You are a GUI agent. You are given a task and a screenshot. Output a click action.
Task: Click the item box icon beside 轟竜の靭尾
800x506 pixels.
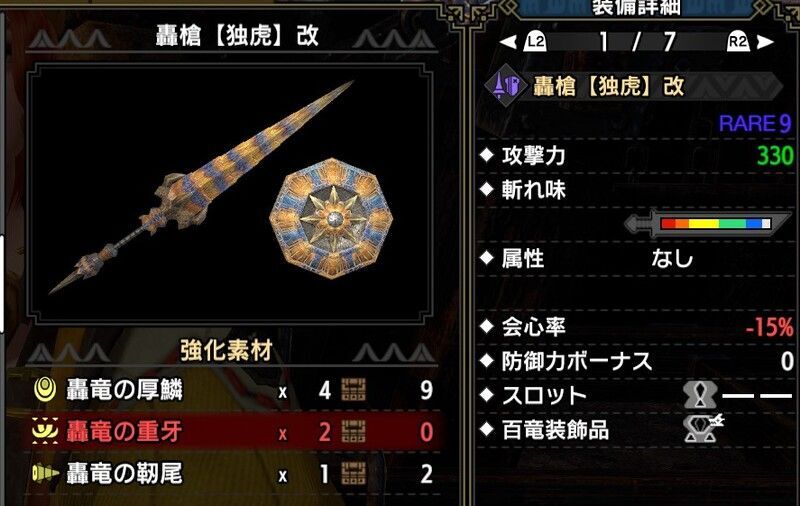point(353,473)
